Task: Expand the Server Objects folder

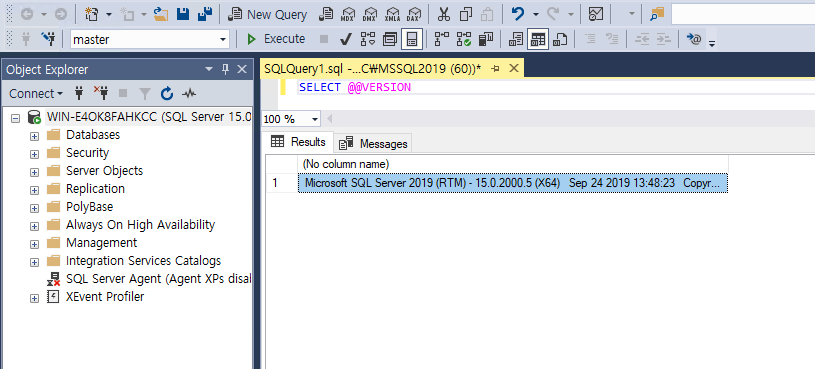Action: click(34, 172)
